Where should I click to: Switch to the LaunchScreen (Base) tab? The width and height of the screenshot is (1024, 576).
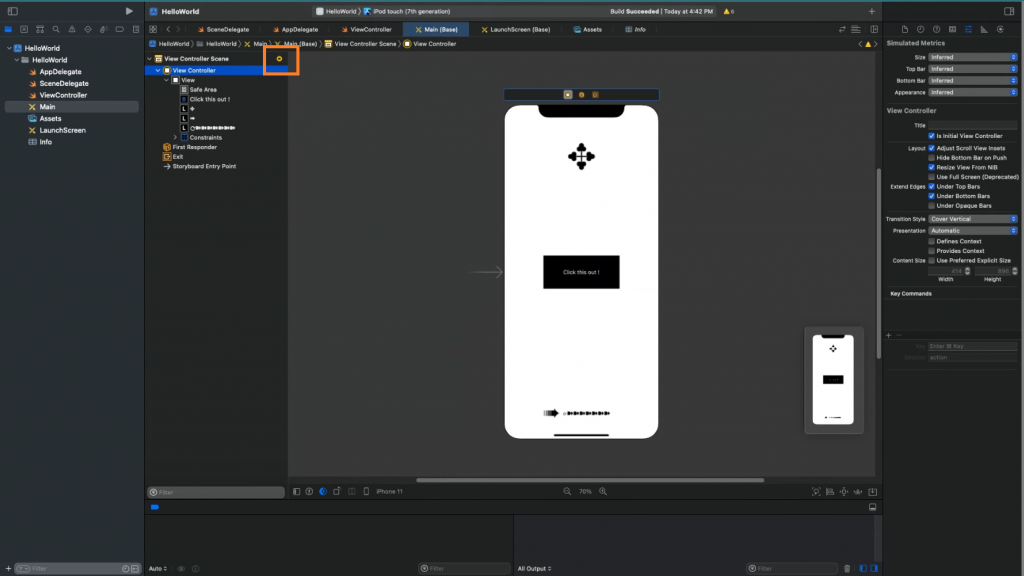[x=516, y=30]
